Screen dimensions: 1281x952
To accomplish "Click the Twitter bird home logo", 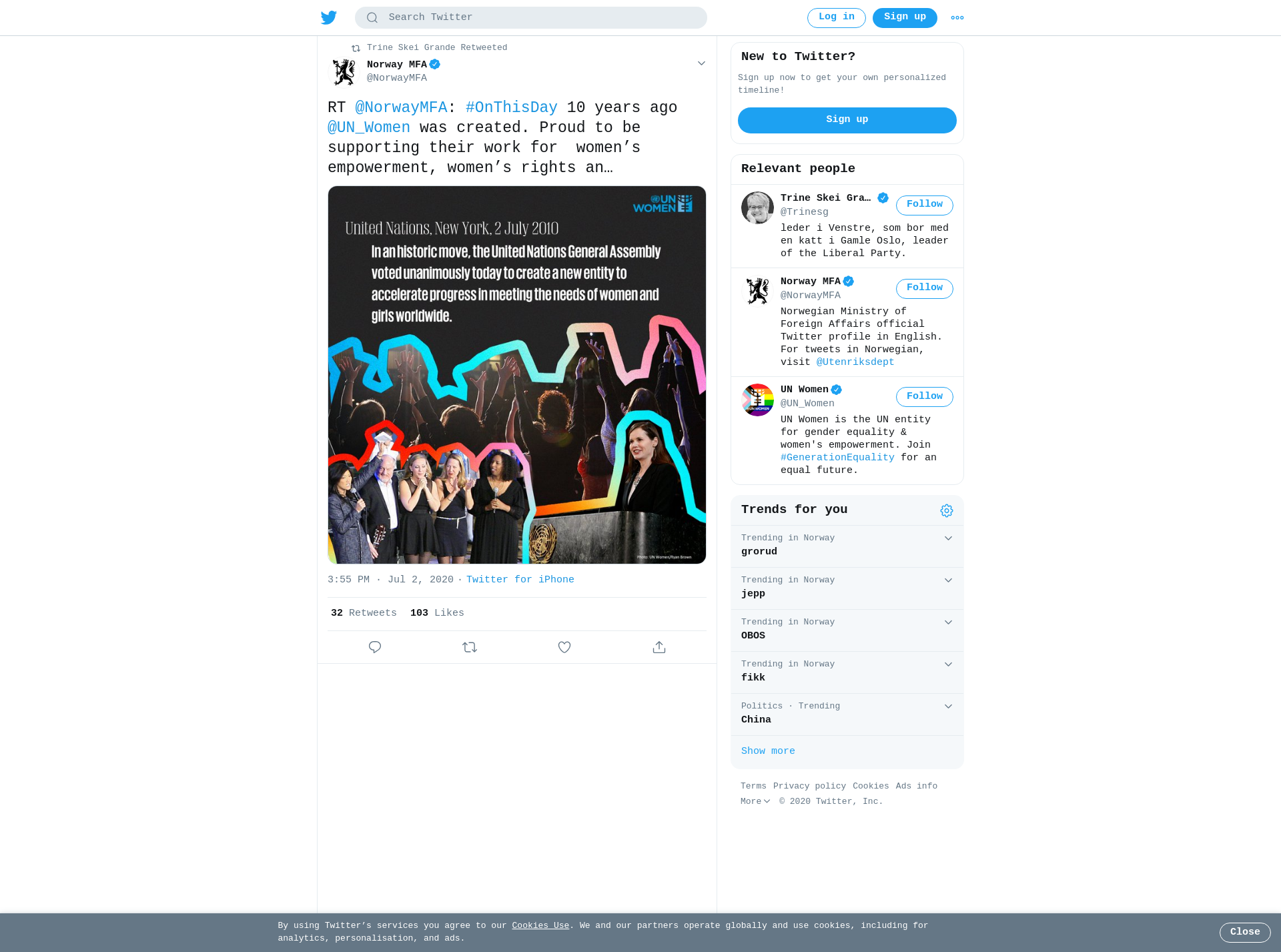I will point(328,17).
